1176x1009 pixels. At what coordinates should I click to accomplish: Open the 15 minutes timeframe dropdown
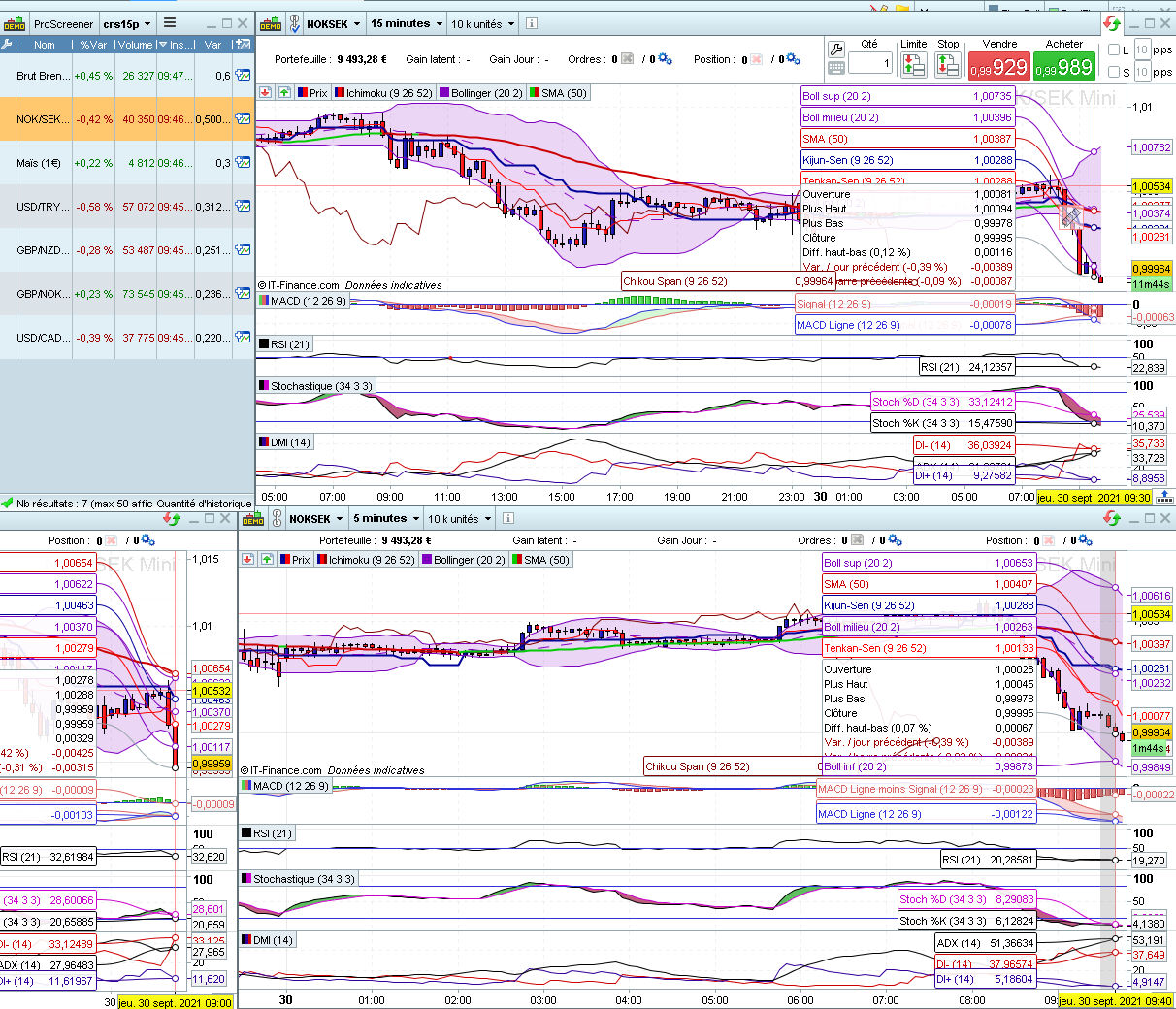[407, 23]
